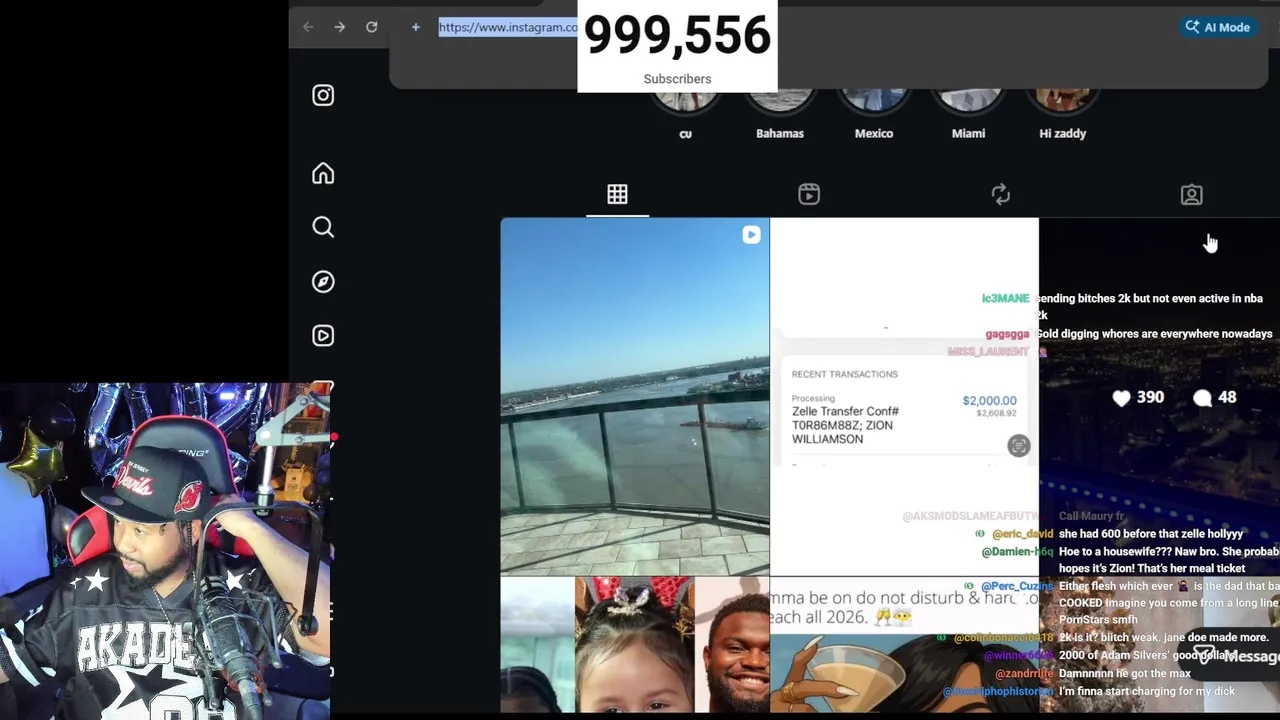Select the instagram.com URL address field
1280x720 pixels.
[x=508, y=27]
